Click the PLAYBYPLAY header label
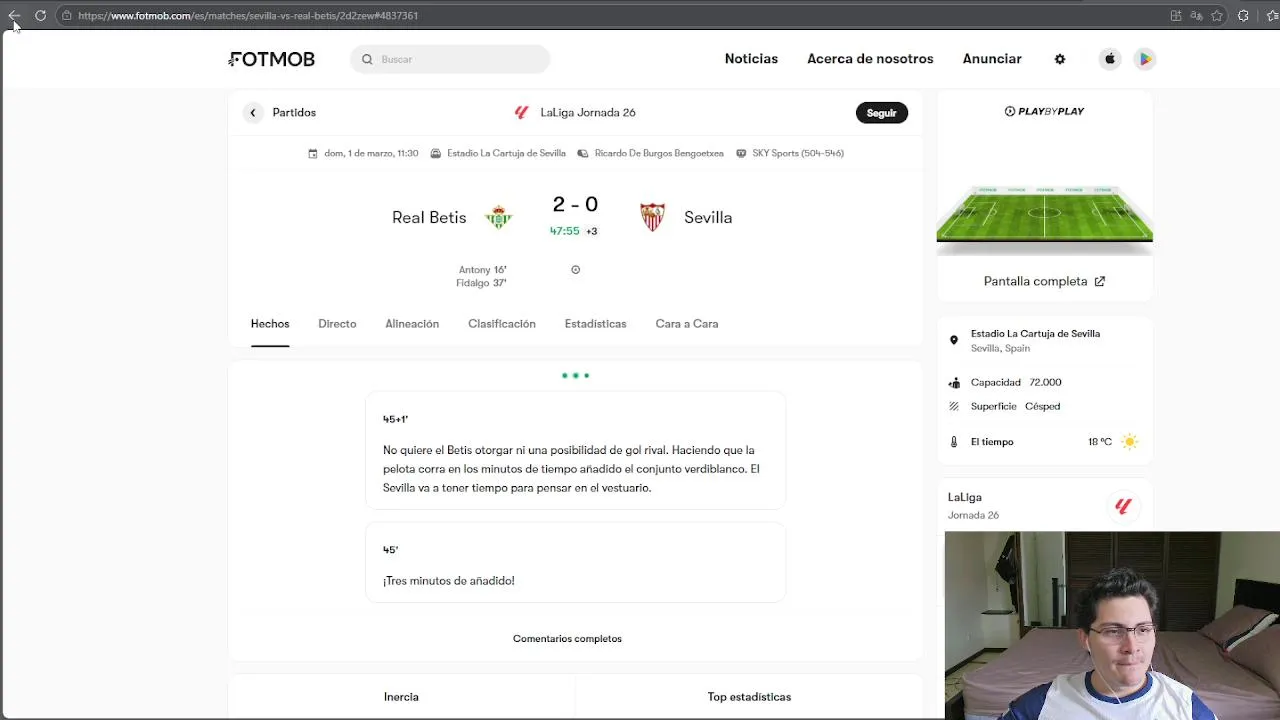 coord(1044,111)
